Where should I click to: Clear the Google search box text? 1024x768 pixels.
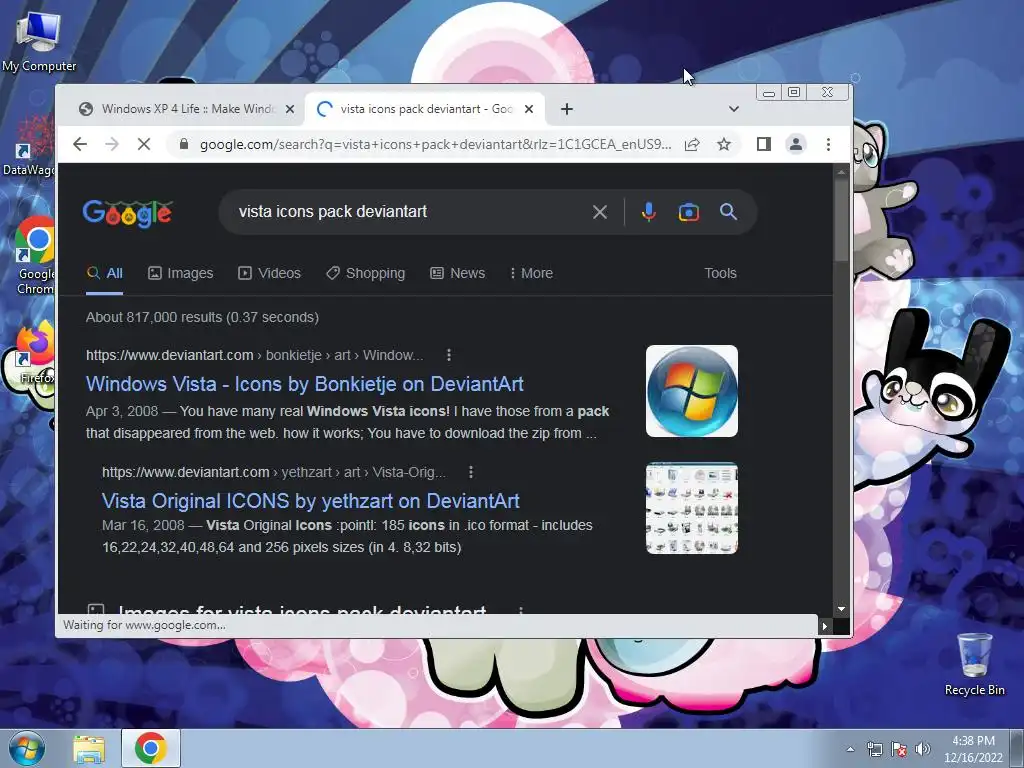[600, 212]
